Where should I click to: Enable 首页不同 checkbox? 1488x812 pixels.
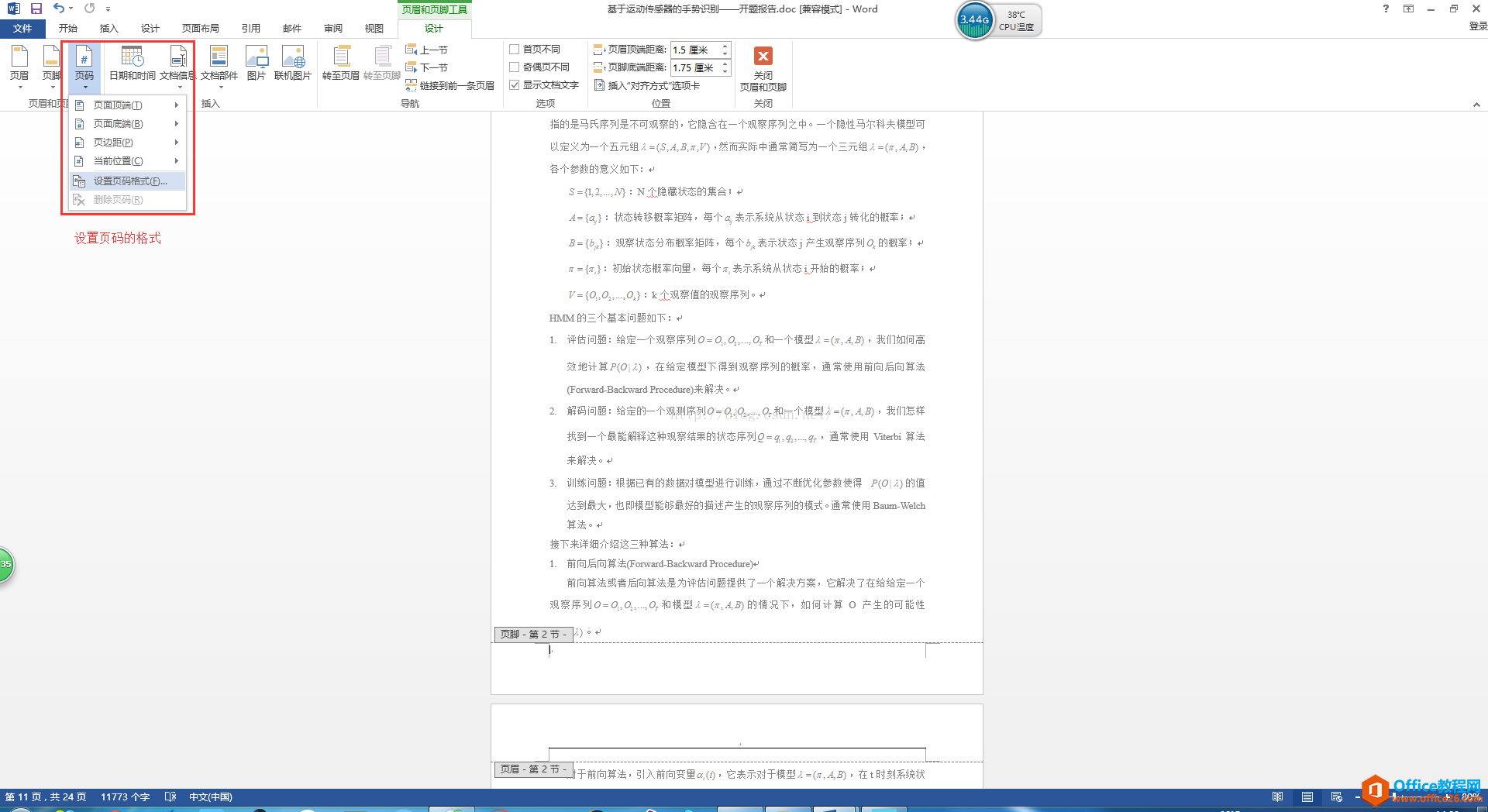pyautogui.click(x=515, y=49)
